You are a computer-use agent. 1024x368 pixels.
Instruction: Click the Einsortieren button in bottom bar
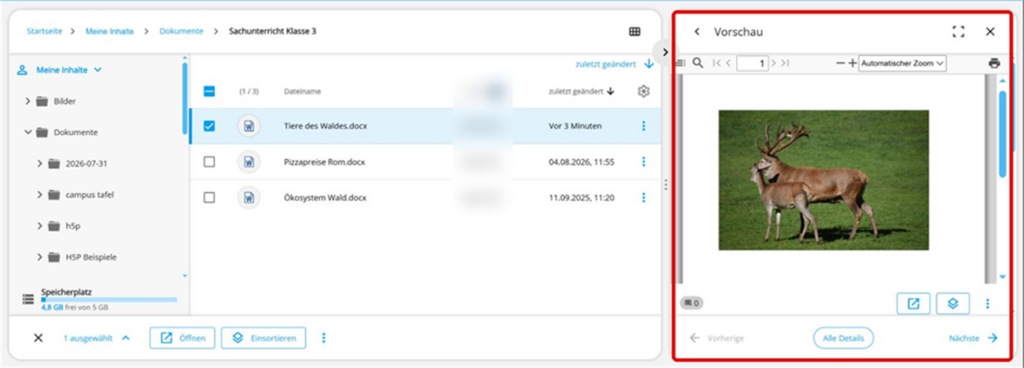point(263,338)
